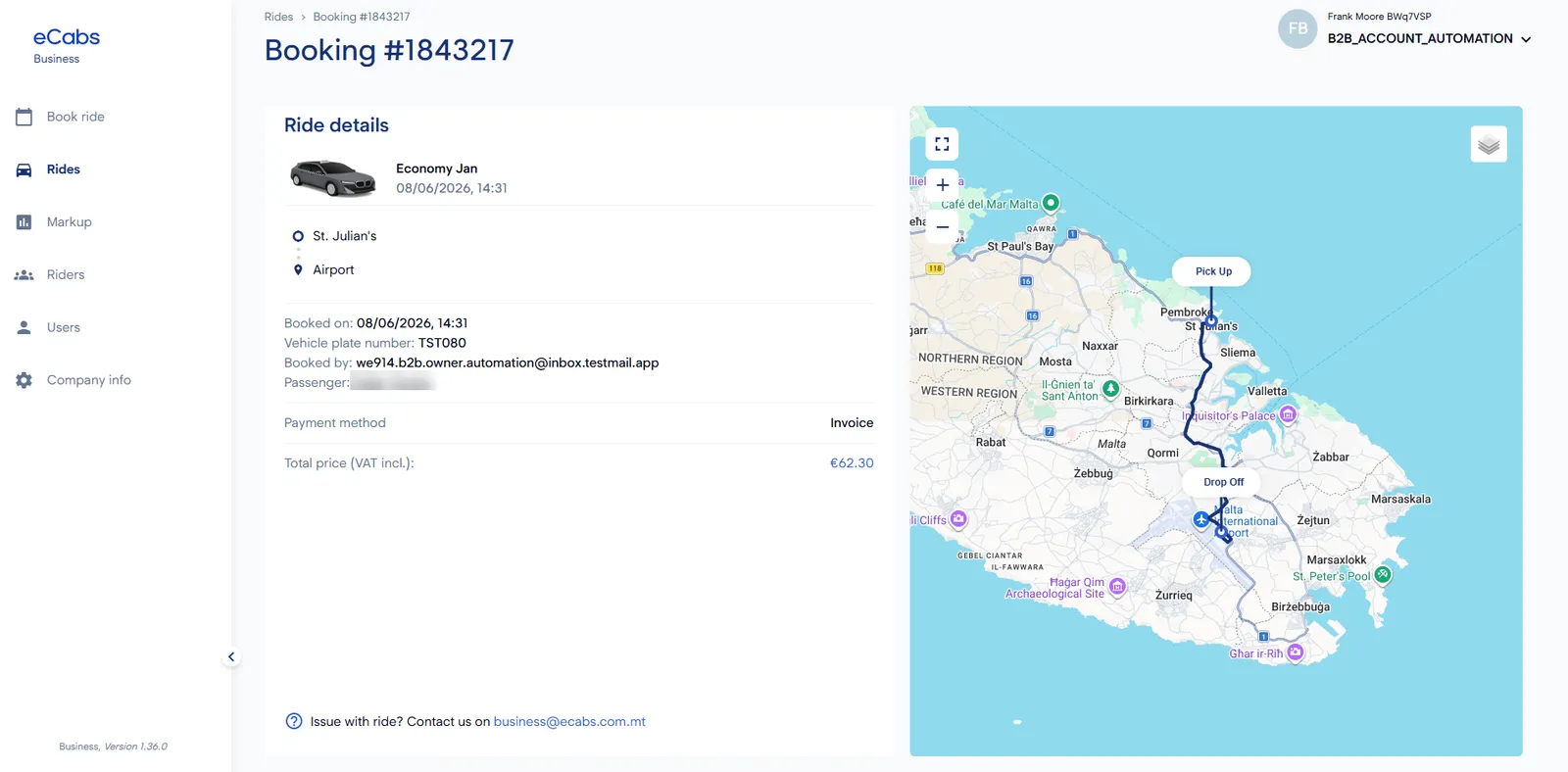The height and width of the screenshot is (772, 1568).
Task: Open the Riders group icon
Action: tap(24, 275)
